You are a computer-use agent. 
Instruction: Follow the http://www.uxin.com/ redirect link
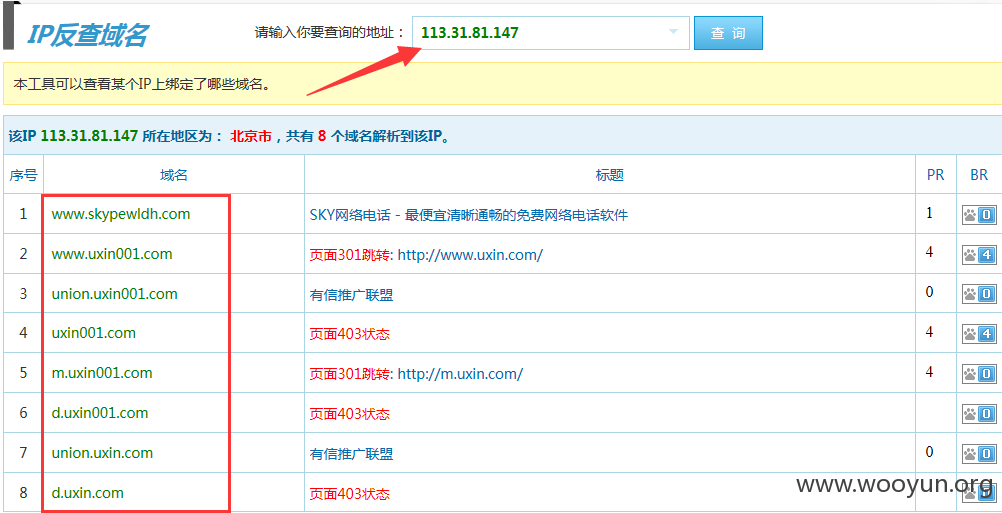click(x=470, y=255)
